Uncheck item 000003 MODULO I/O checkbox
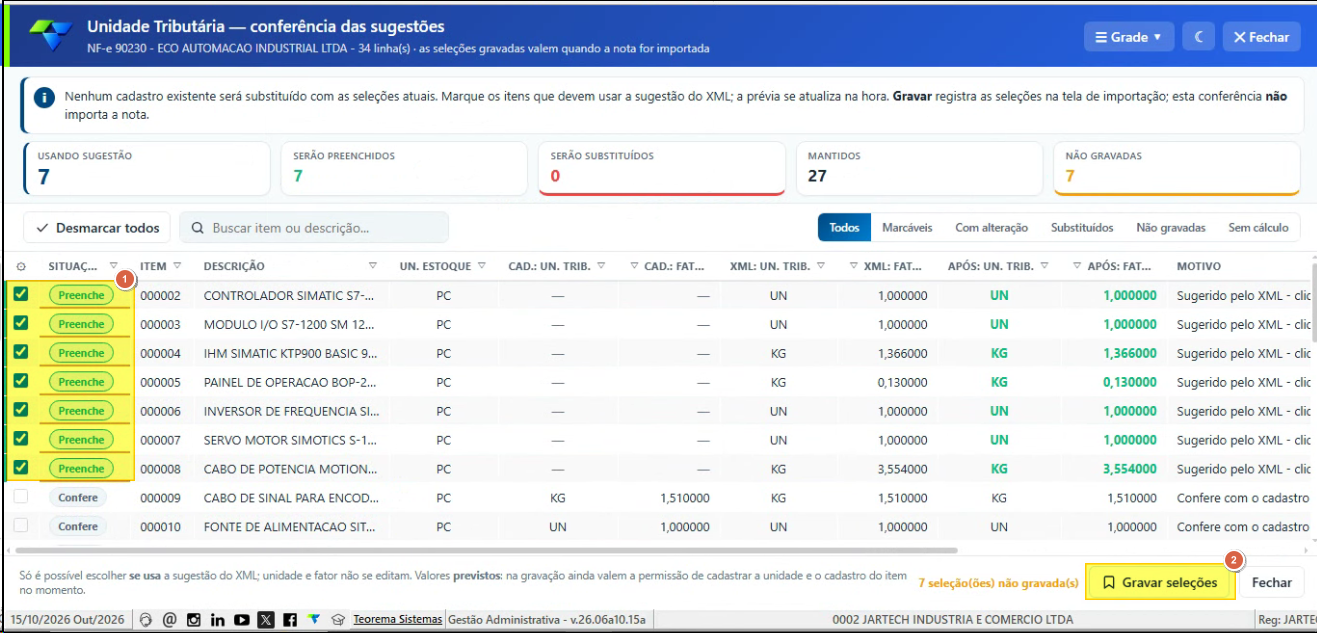 pos(21,323)
